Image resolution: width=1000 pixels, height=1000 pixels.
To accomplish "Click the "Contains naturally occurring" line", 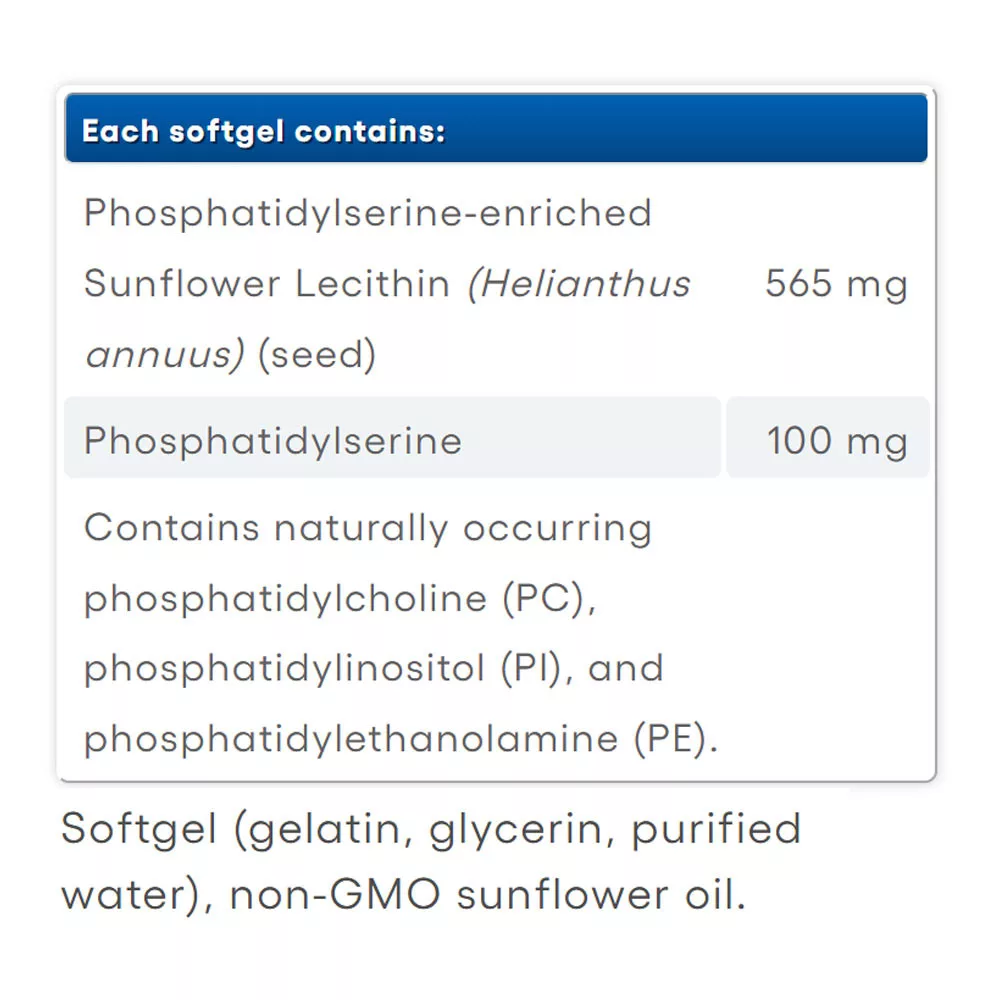I will [367, 527].
